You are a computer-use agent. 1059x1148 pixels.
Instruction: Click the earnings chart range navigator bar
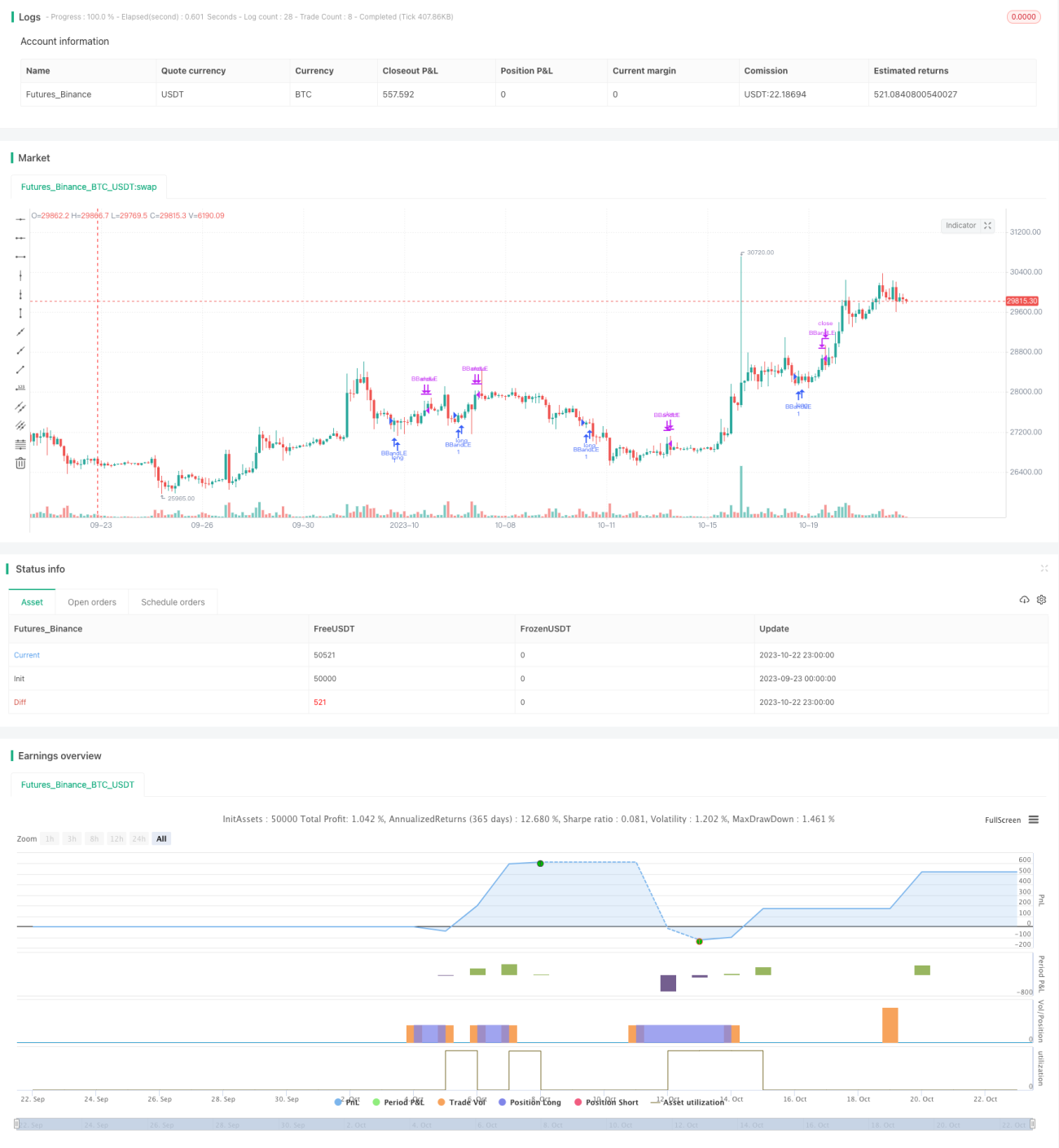(525, 1124)
